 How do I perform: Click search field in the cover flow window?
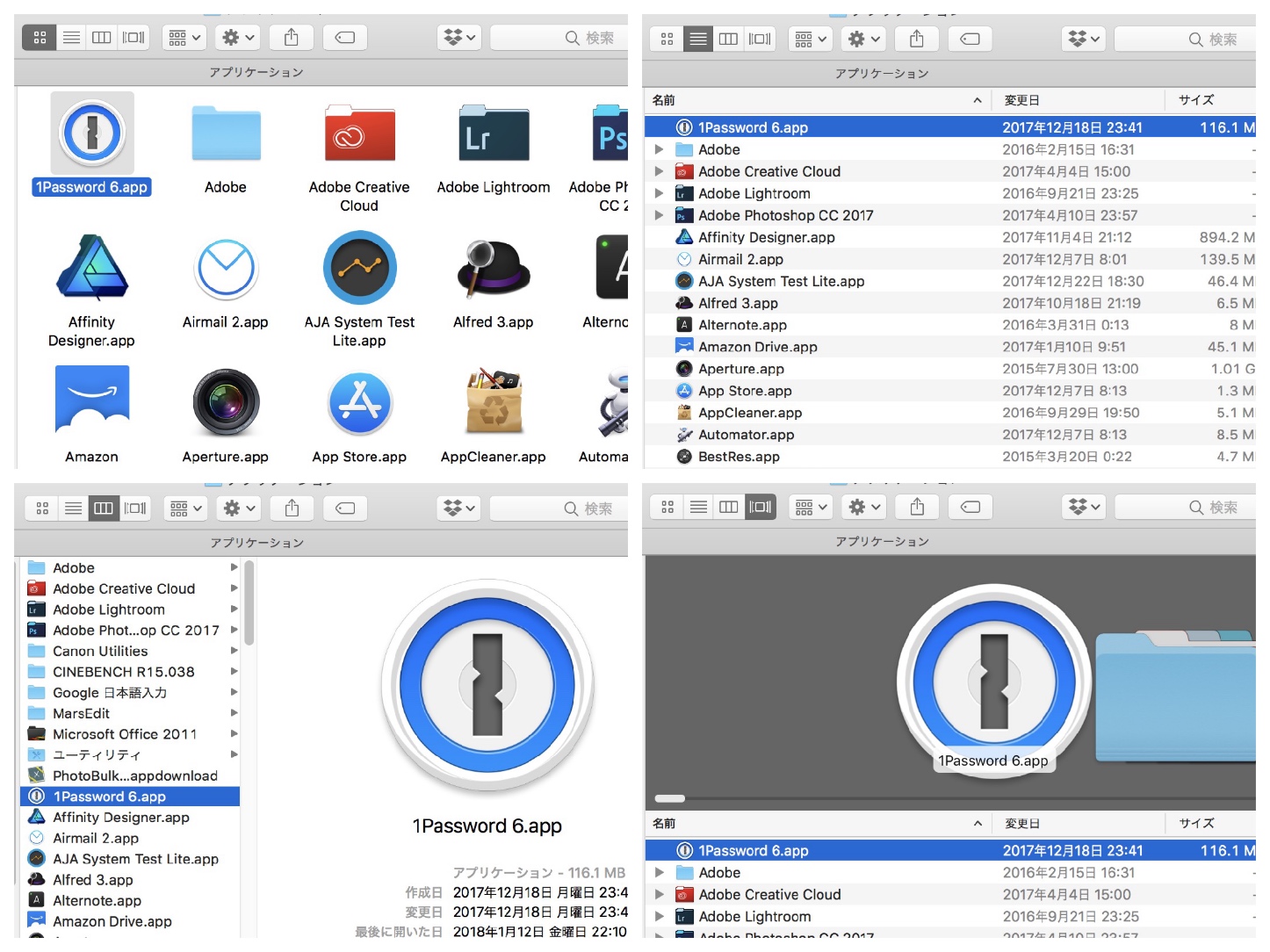tap(1185, 507)
